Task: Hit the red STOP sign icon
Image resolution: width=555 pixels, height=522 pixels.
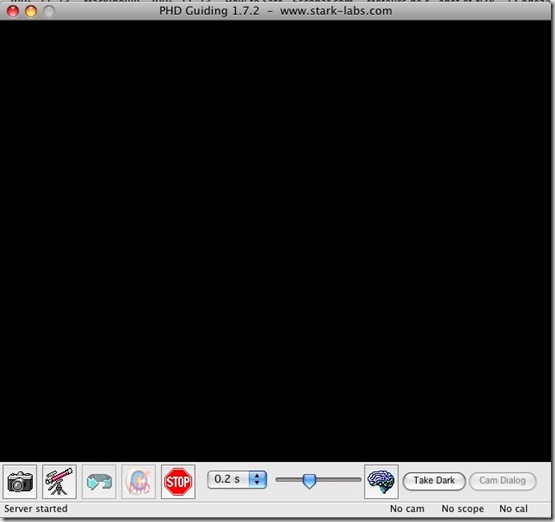Action: pos(178,481)
